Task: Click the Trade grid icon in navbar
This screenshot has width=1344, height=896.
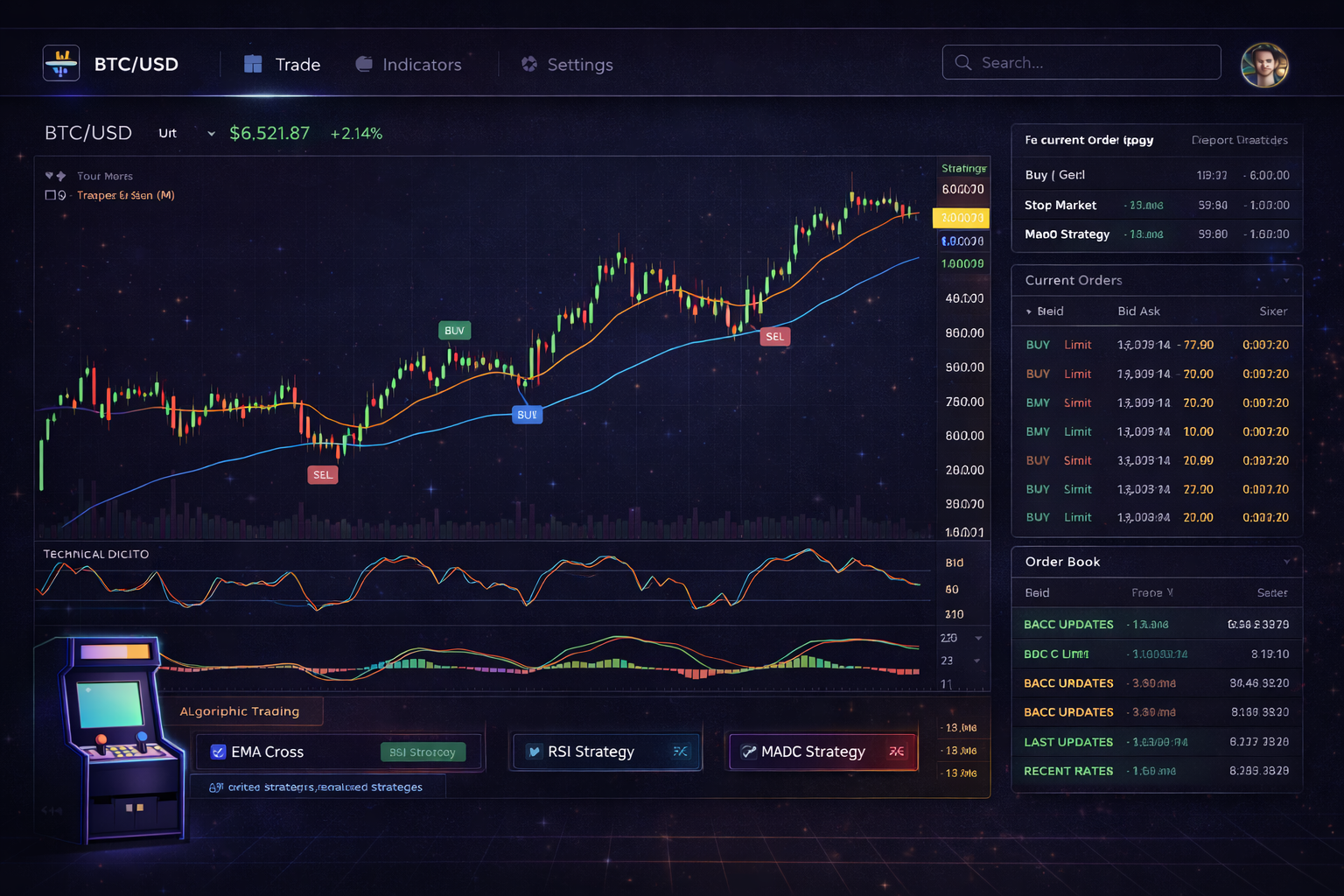Action: (253, 63)
